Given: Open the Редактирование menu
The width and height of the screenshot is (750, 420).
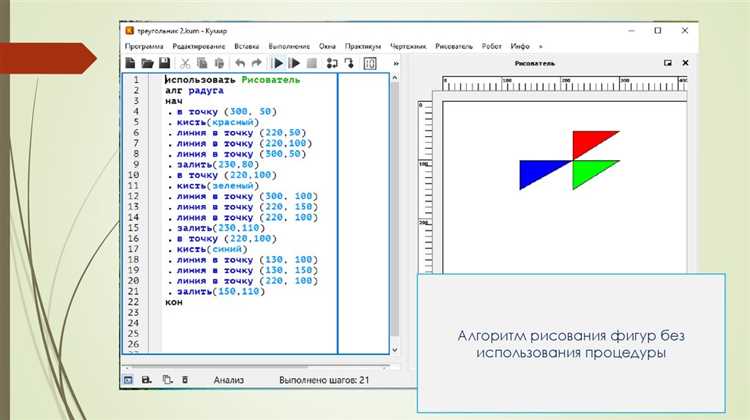Looking at the screenshot, I should tap(199, 46).
